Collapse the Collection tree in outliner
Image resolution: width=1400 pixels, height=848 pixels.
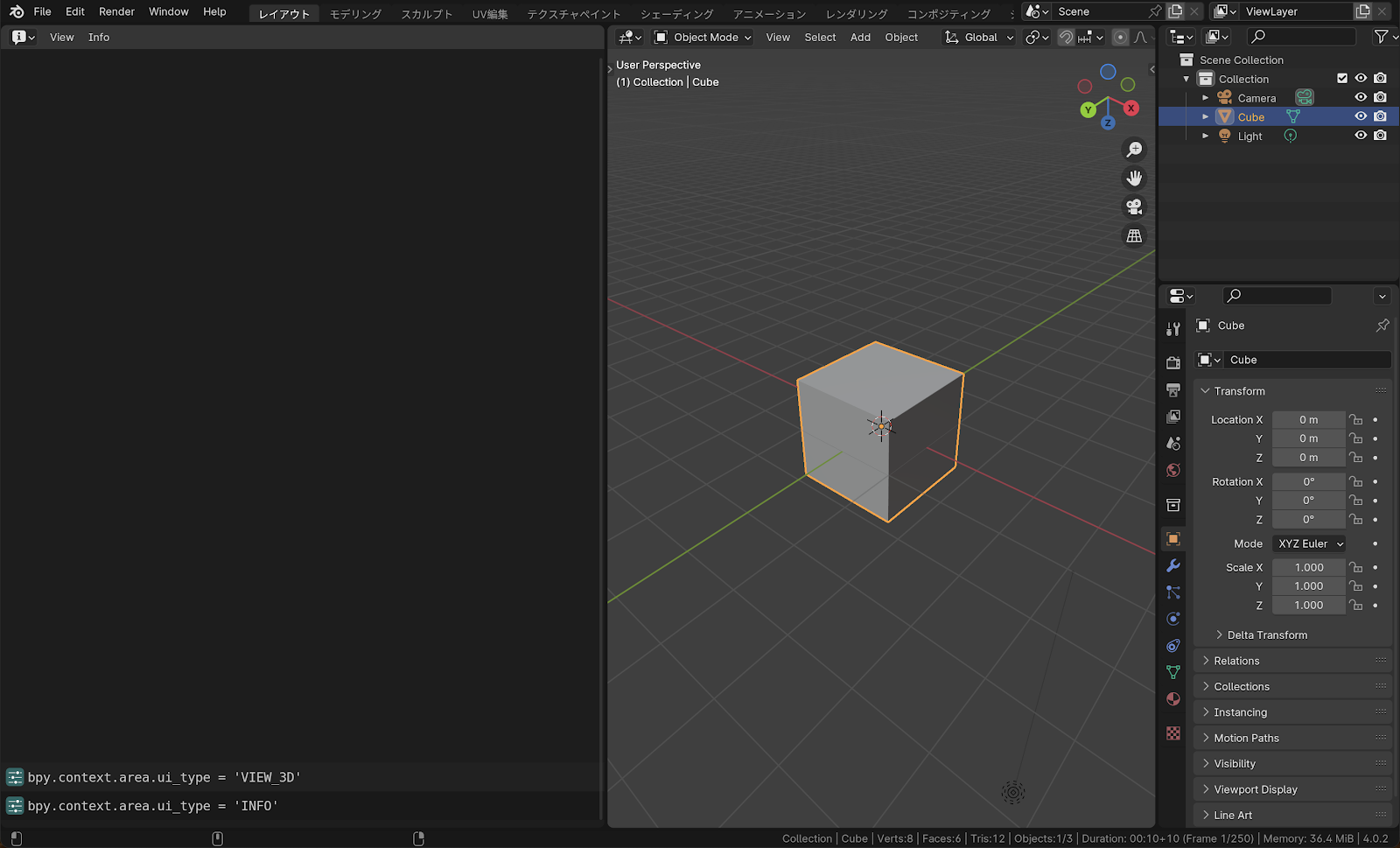[x=1186, y=79]
